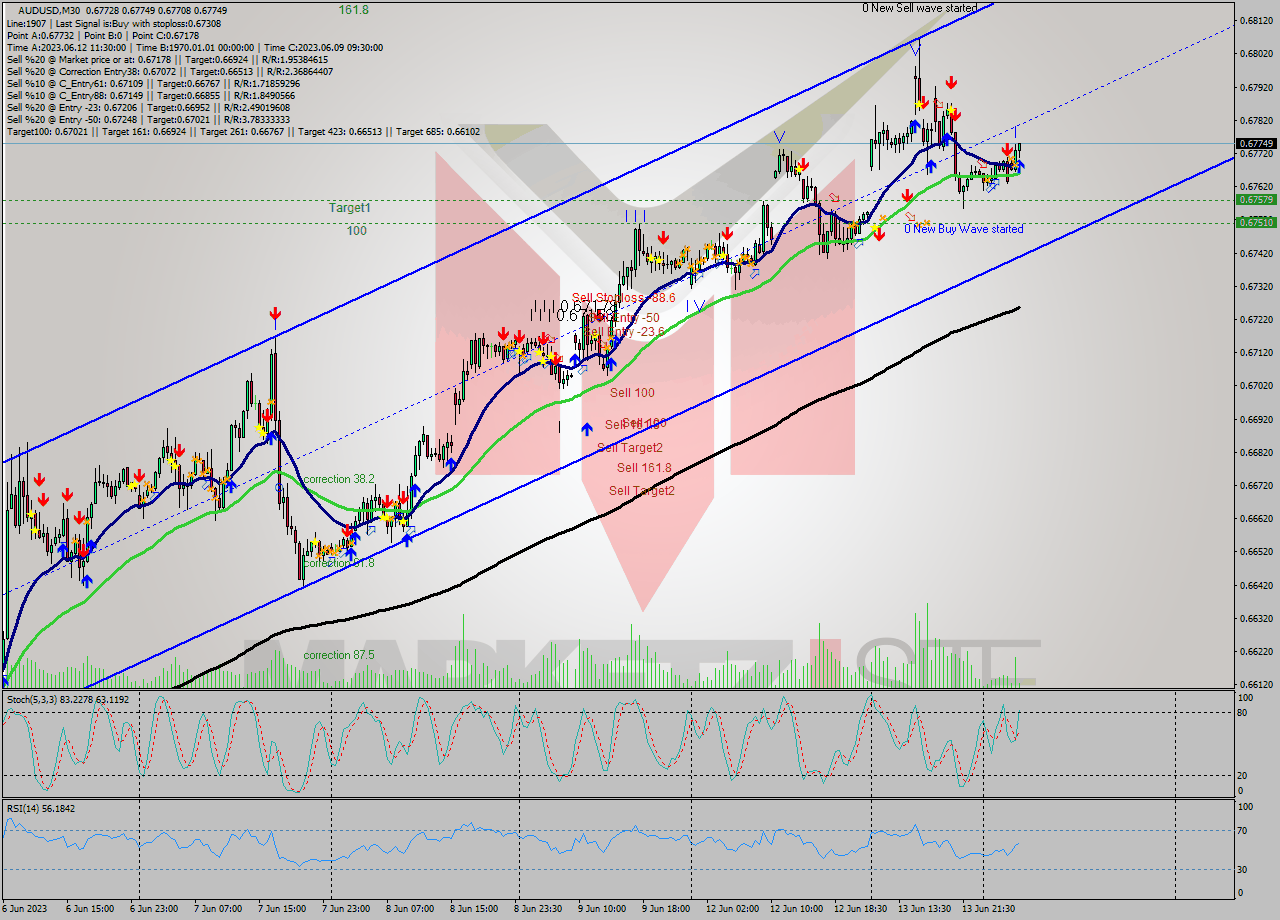Click '7 Jun 07:00' on the time axis

tap(217, 909)
